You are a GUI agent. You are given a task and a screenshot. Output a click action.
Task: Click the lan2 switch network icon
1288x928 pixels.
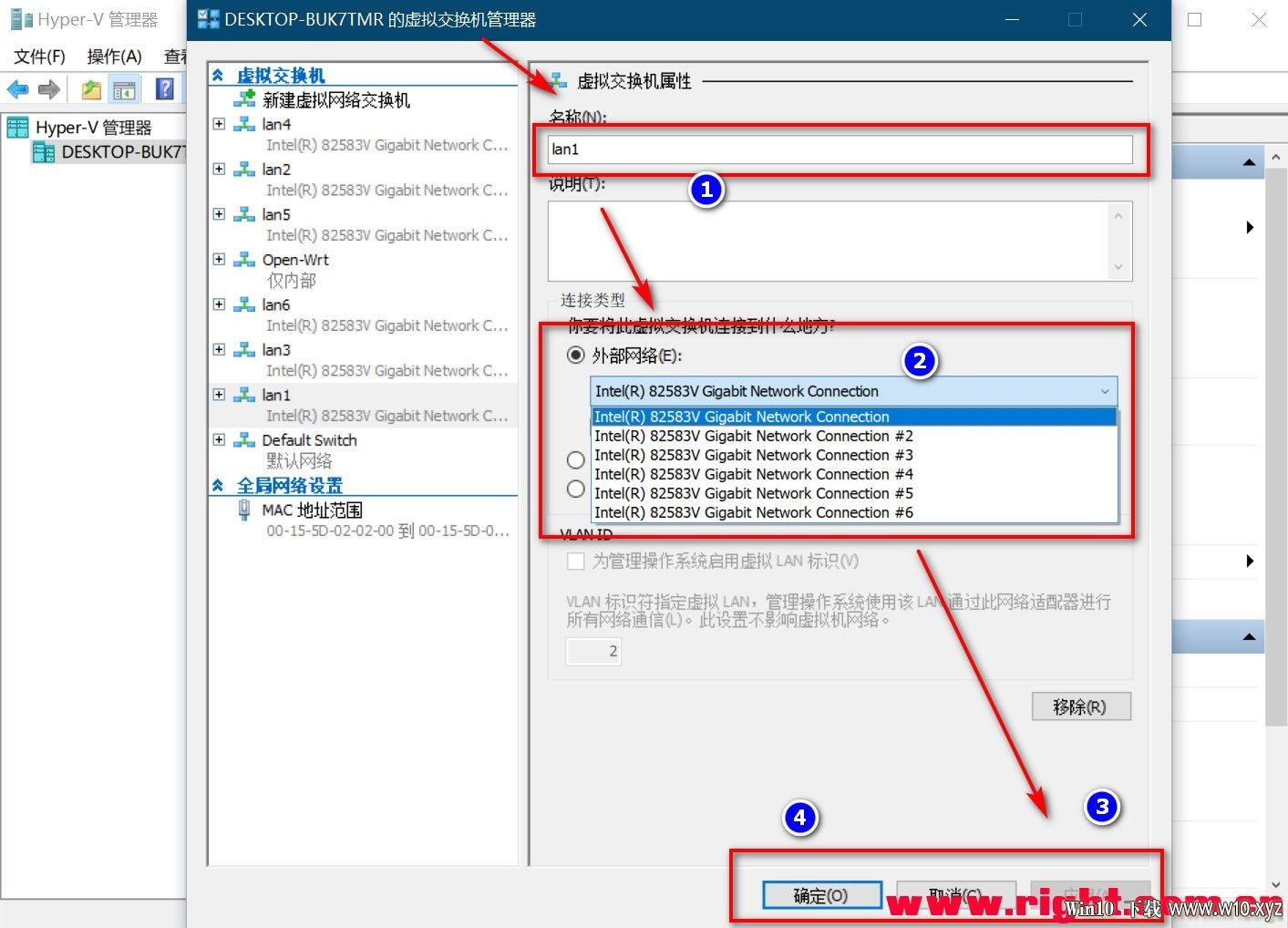[x=244, y=169]
